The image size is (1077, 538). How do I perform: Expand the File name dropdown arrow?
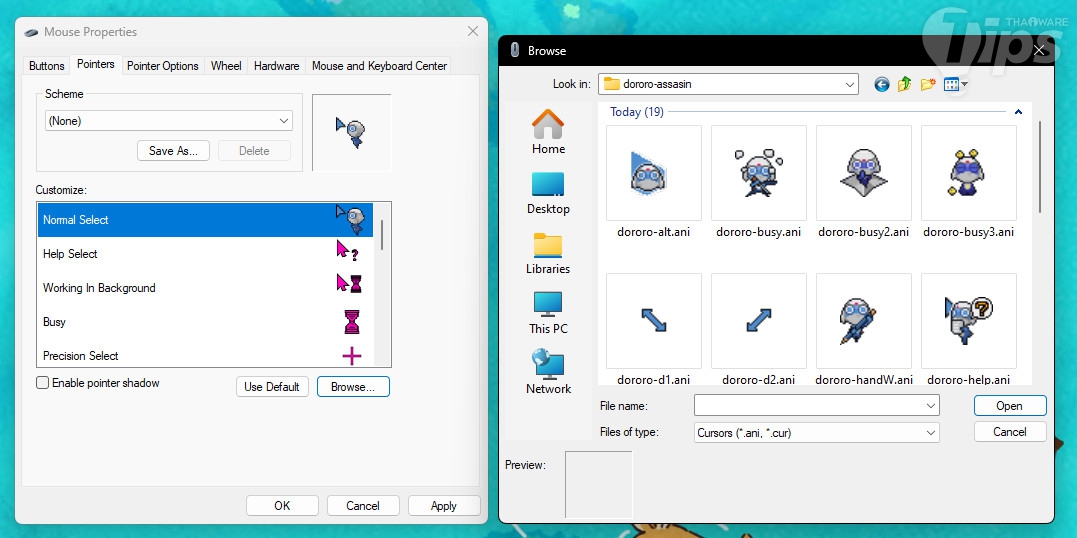click(931, 406)
